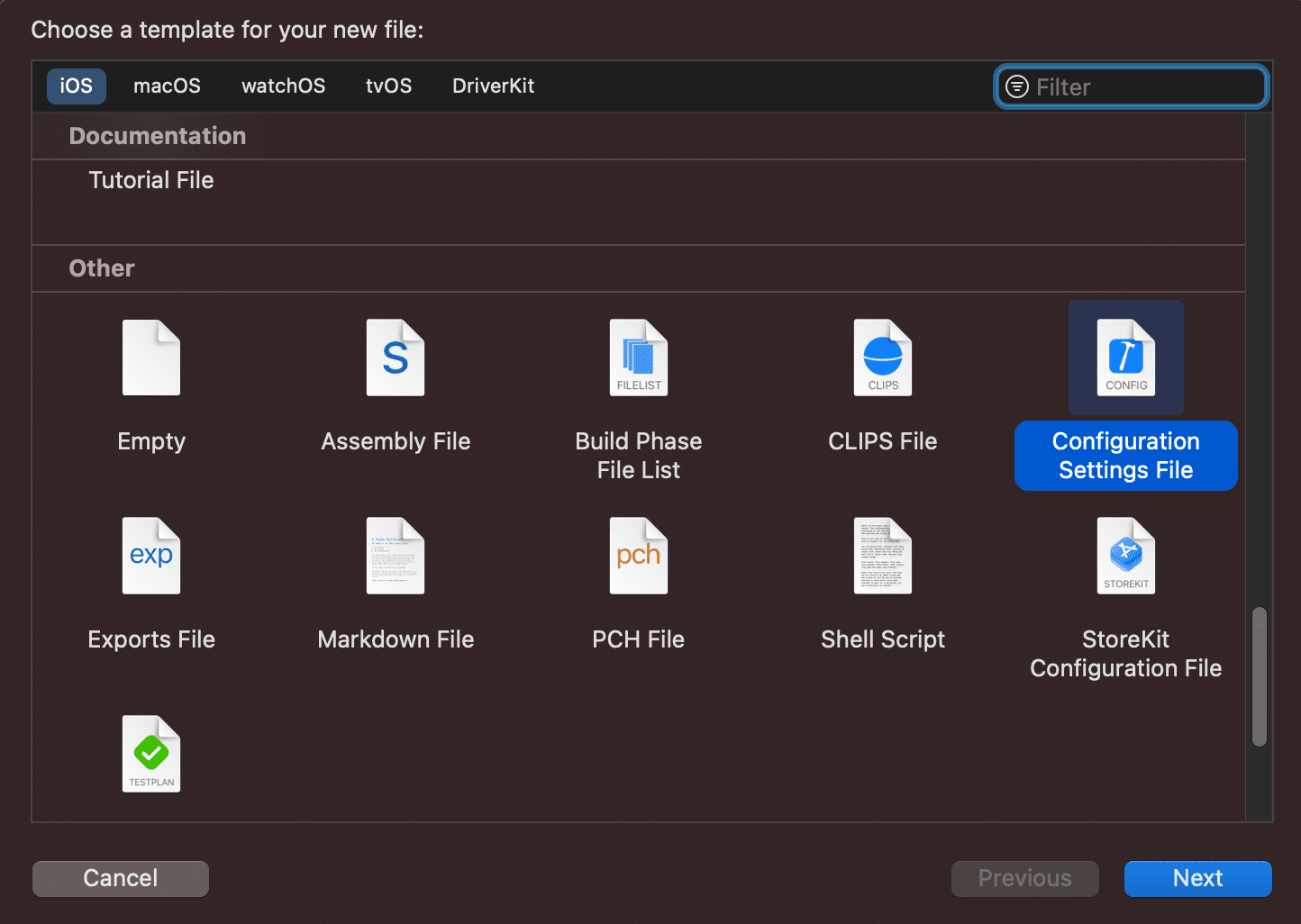This screenshot has height=924, width=1301.
Task: Choose the Markdown File template icon
Action: (x=396, y=557)
